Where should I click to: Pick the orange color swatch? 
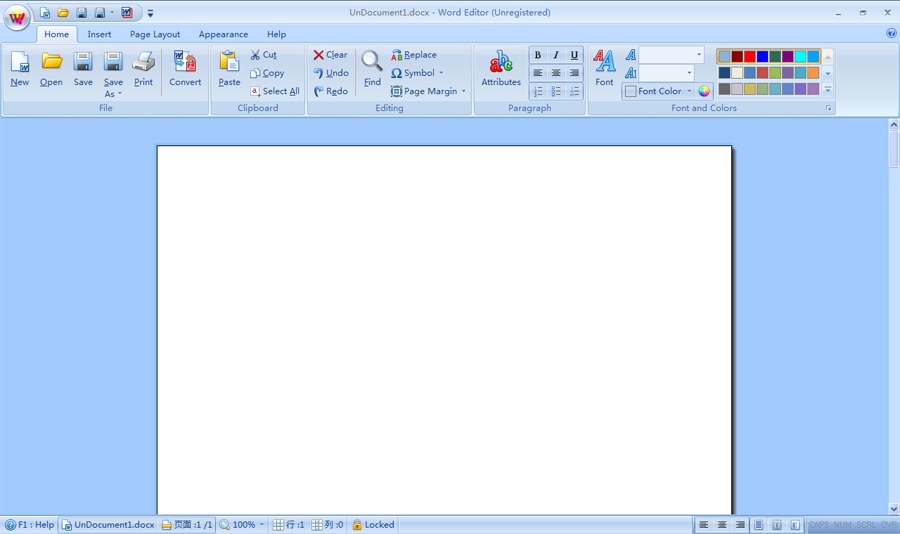[813, 72]
